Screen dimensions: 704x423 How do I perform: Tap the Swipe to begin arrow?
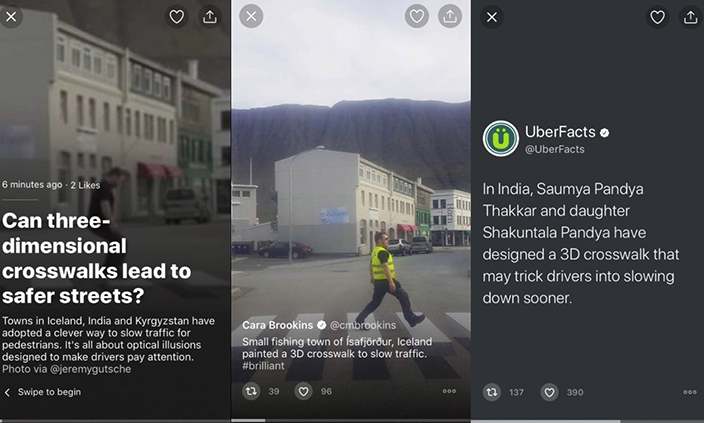click(x=9, y=392)
